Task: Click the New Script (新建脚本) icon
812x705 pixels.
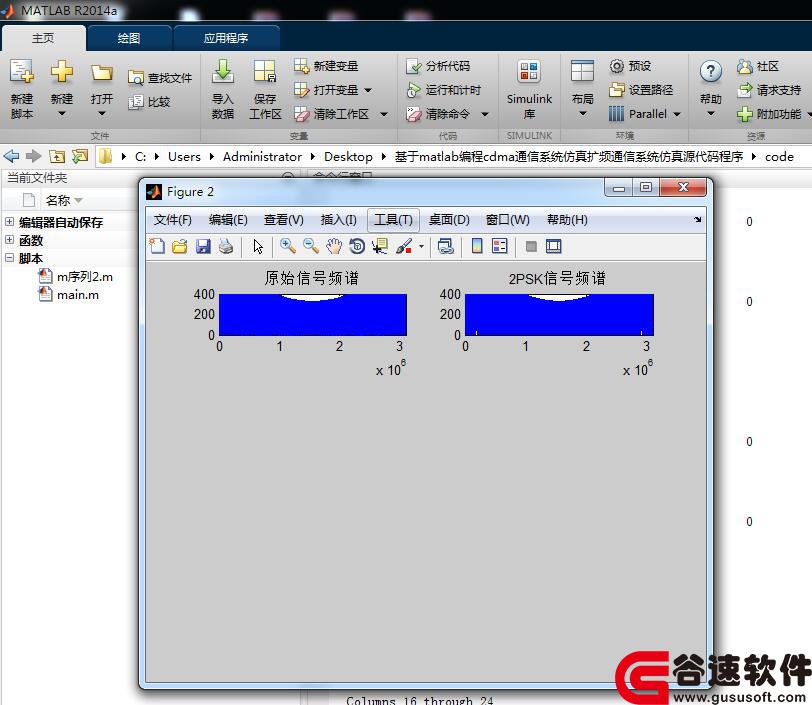Action: [x=22, y=71]
